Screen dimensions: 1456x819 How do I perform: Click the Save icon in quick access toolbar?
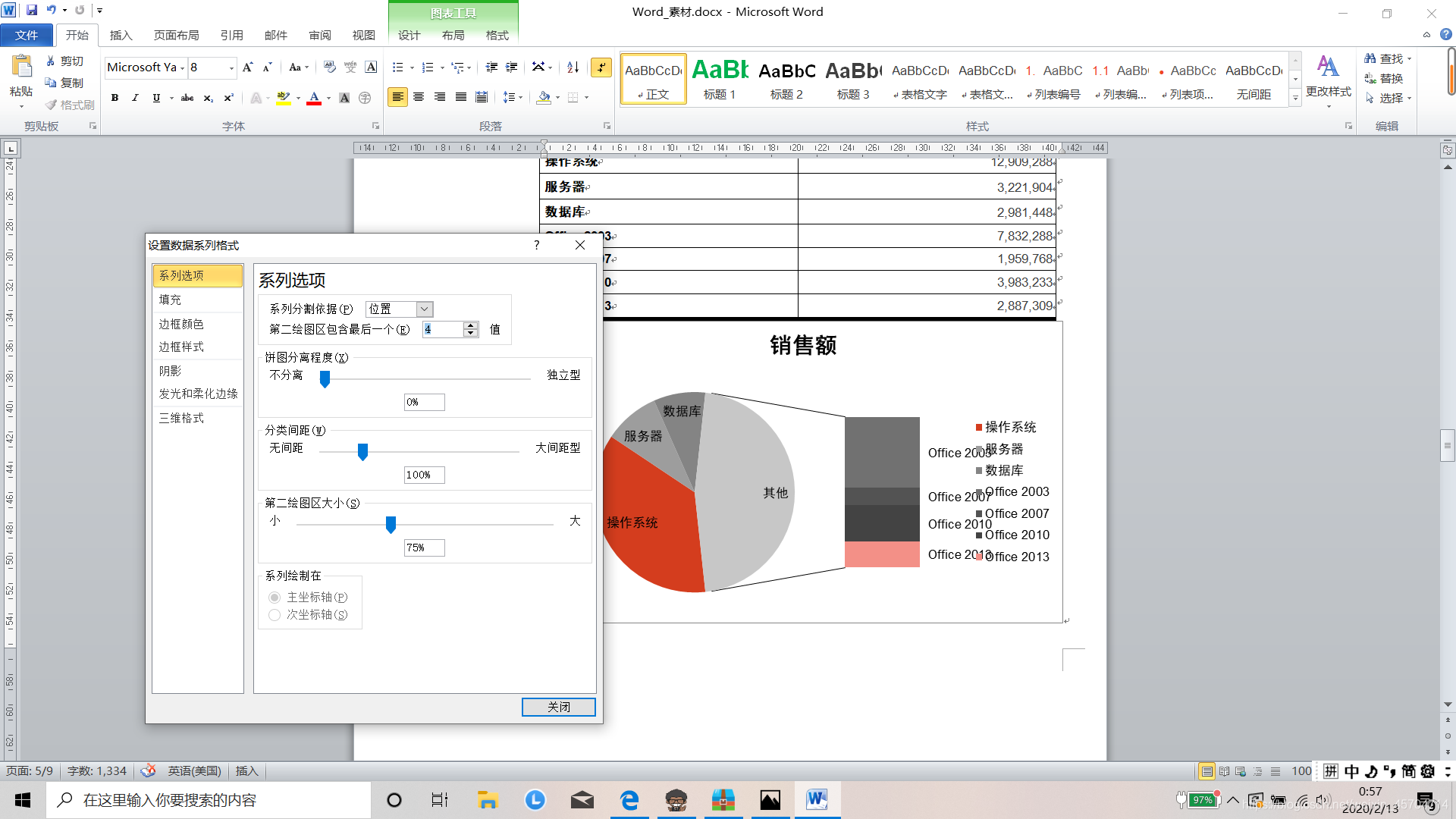(x=32, y=10)
